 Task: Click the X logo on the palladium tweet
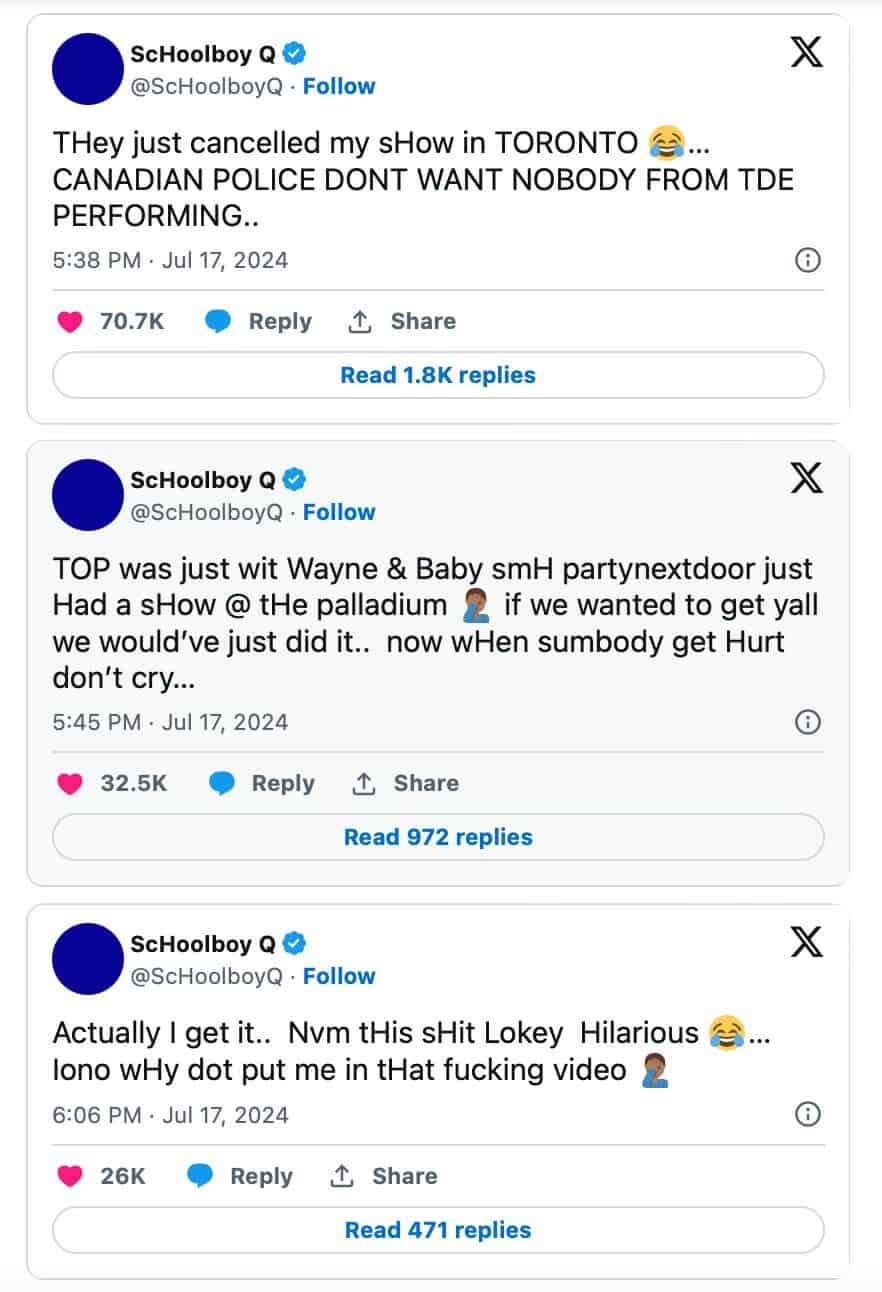[806, 478]
